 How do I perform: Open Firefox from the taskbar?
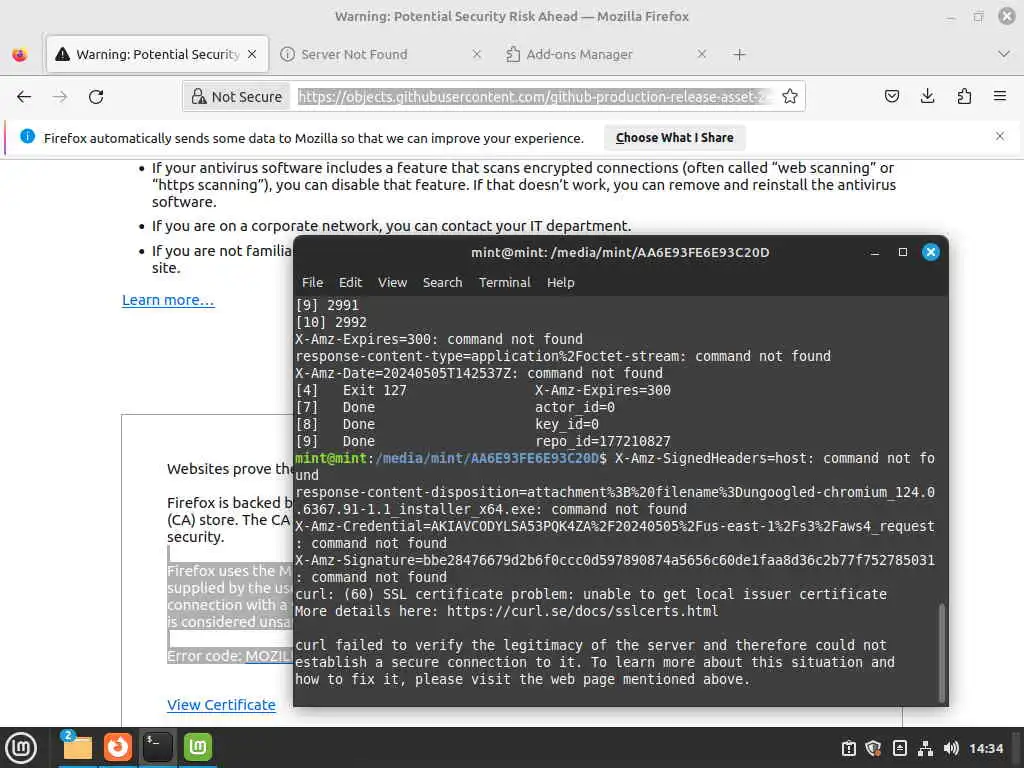pos(118,747)
